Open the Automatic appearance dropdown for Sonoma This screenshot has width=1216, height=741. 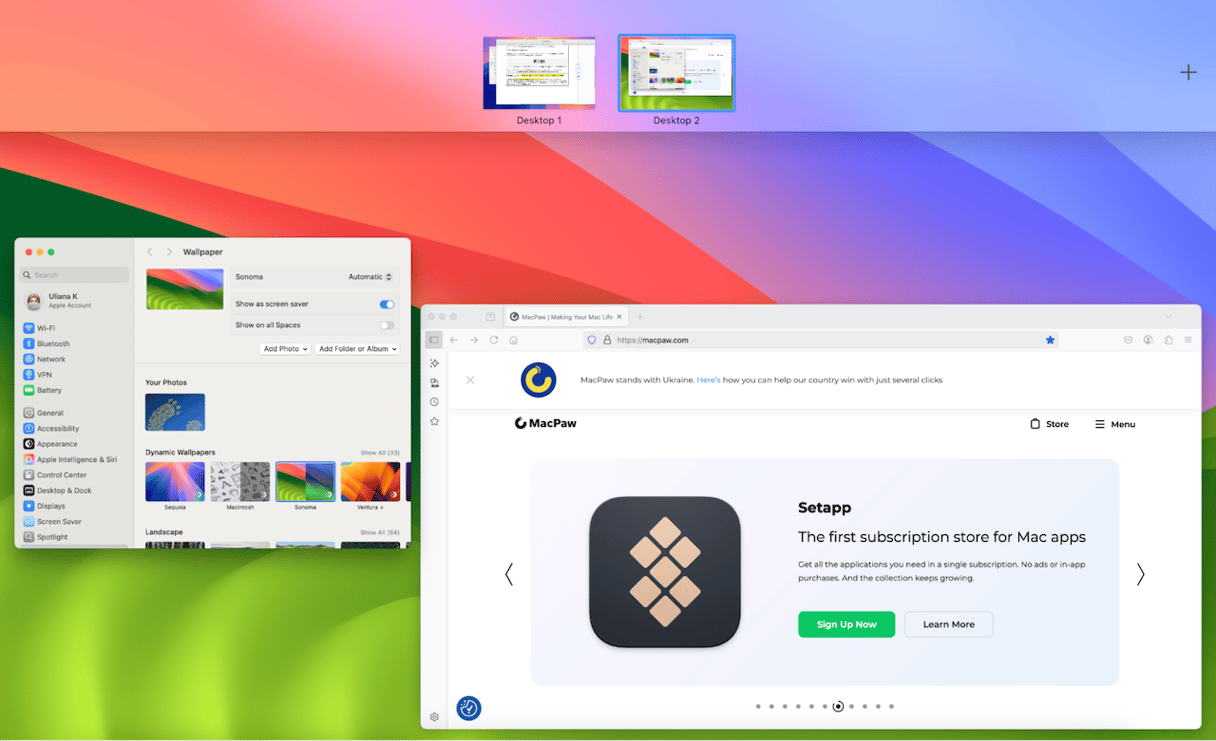[370, 277]
